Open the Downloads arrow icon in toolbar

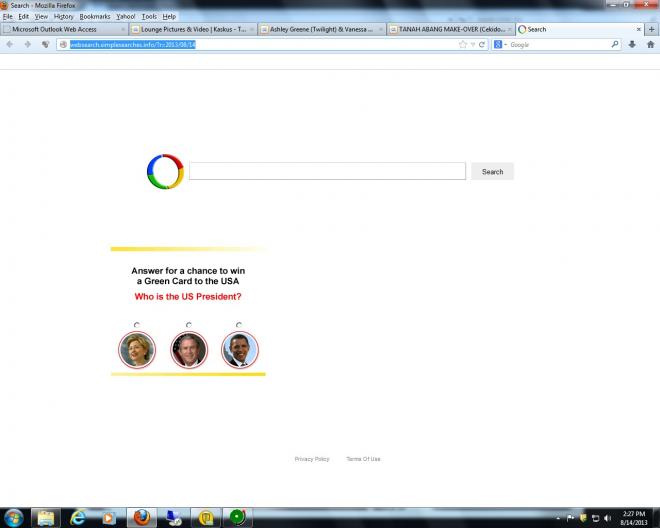point(631,45)
